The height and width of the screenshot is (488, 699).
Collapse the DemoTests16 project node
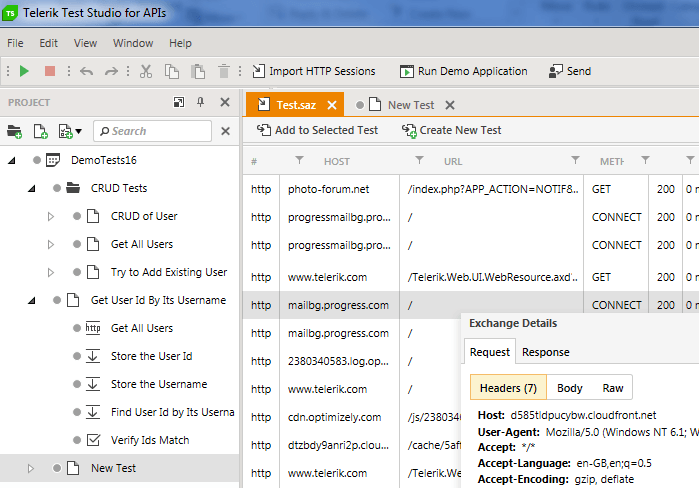12,160
